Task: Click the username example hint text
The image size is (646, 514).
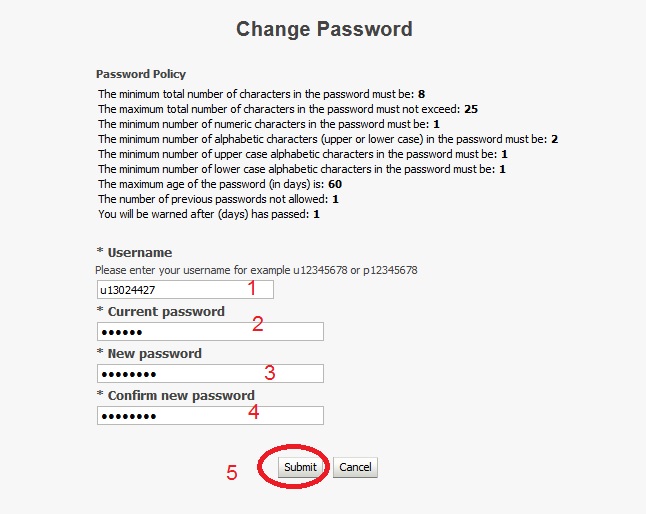Action: click(256, 270)
